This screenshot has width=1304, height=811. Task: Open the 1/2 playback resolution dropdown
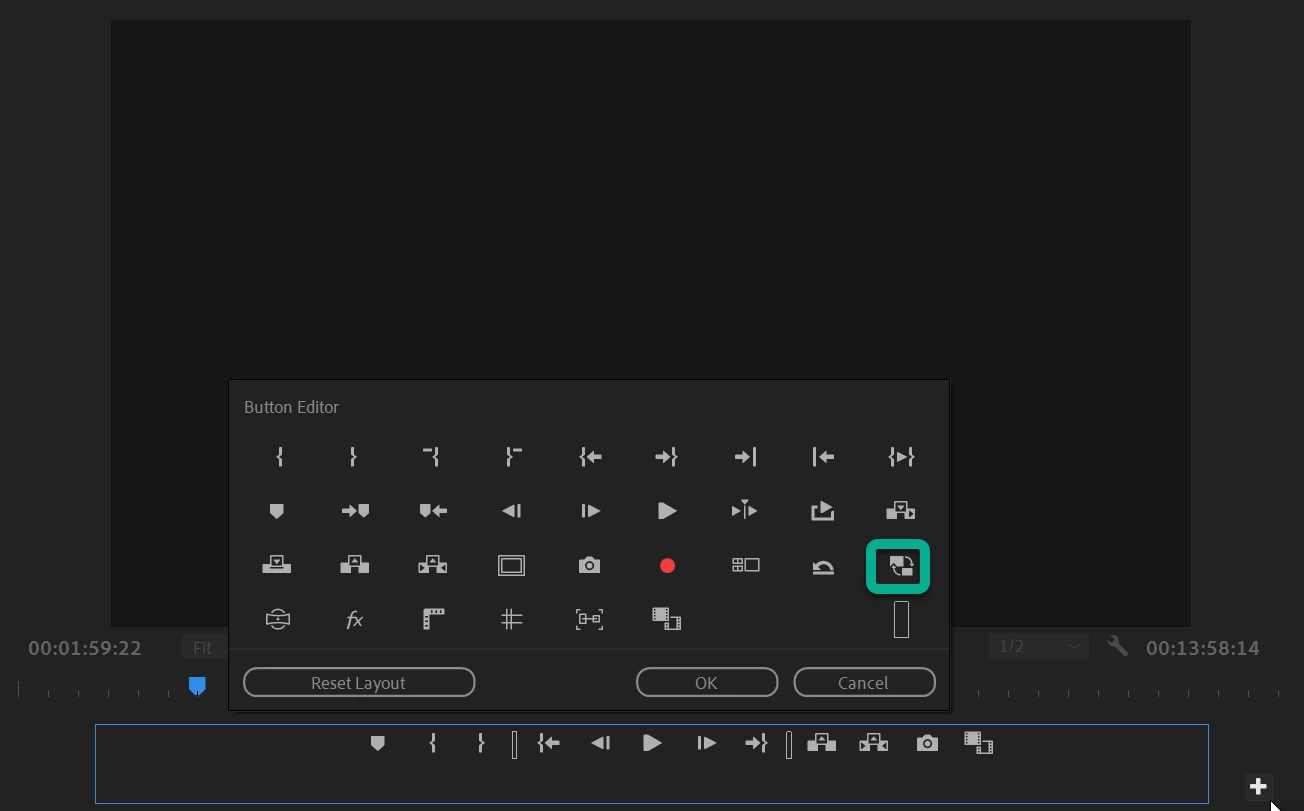click(1040, 647)
